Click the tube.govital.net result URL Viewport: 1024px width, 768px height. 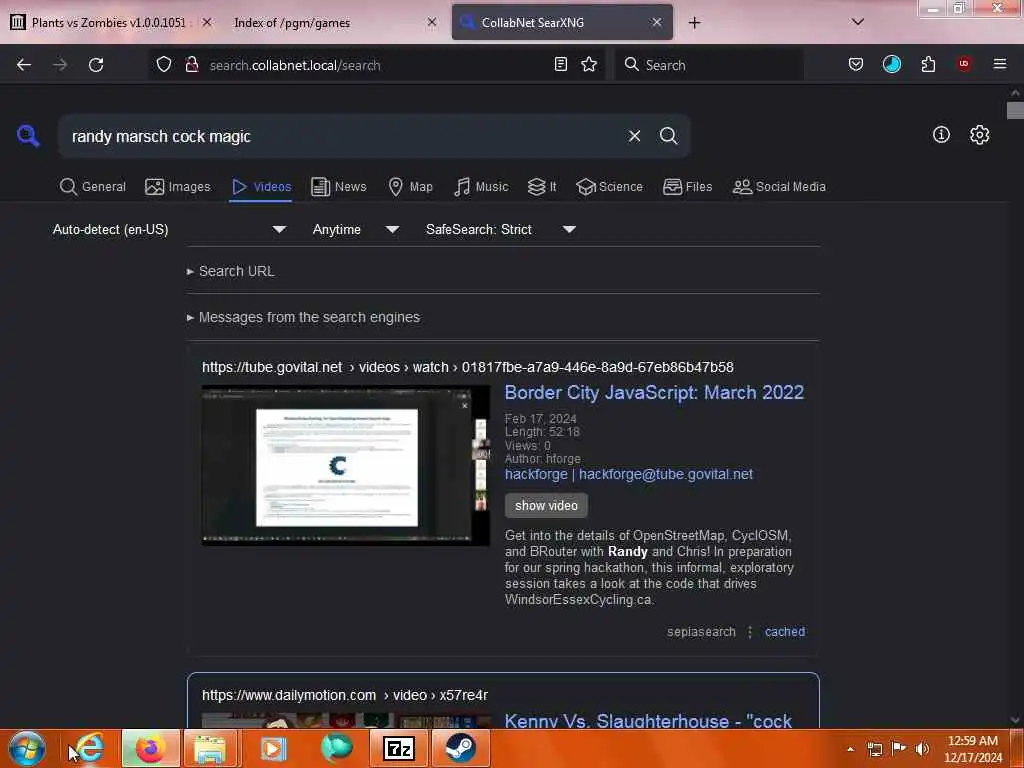tap(468, 367)
